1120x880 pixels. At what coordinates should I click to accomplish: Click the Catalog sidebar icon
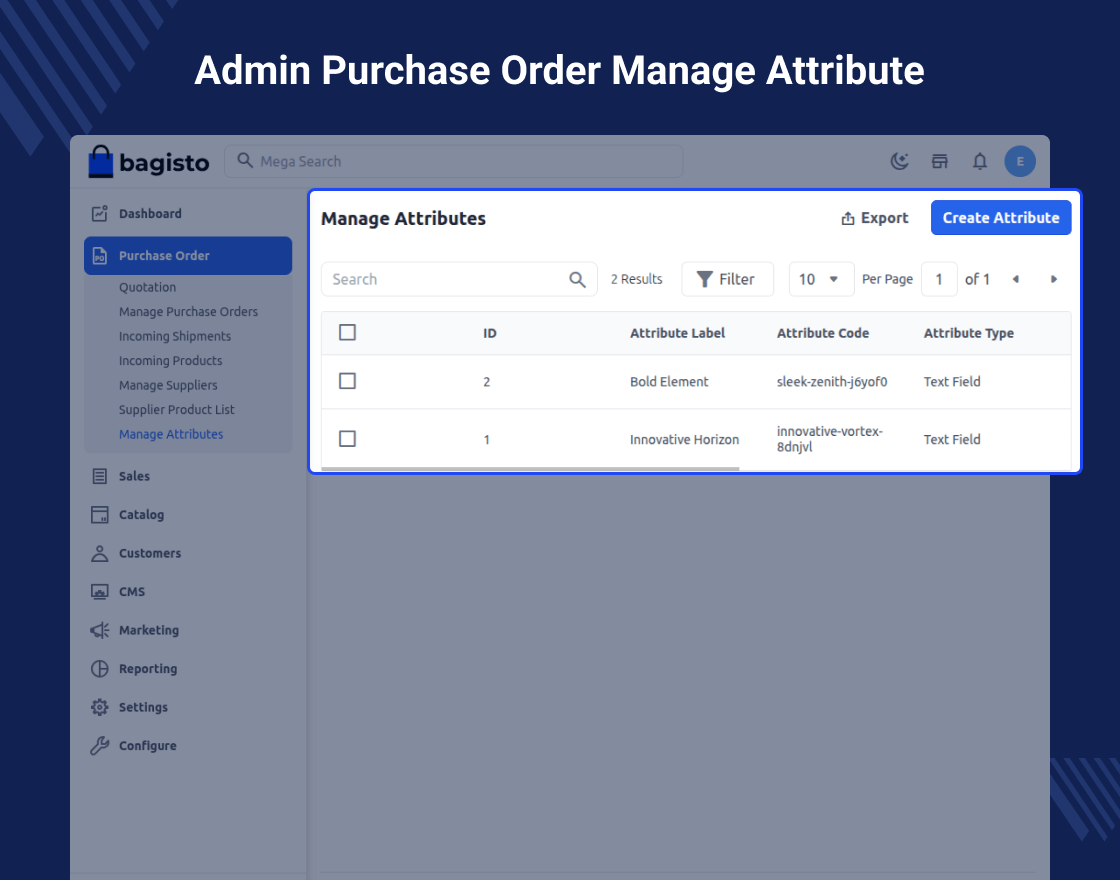point(100,515)
